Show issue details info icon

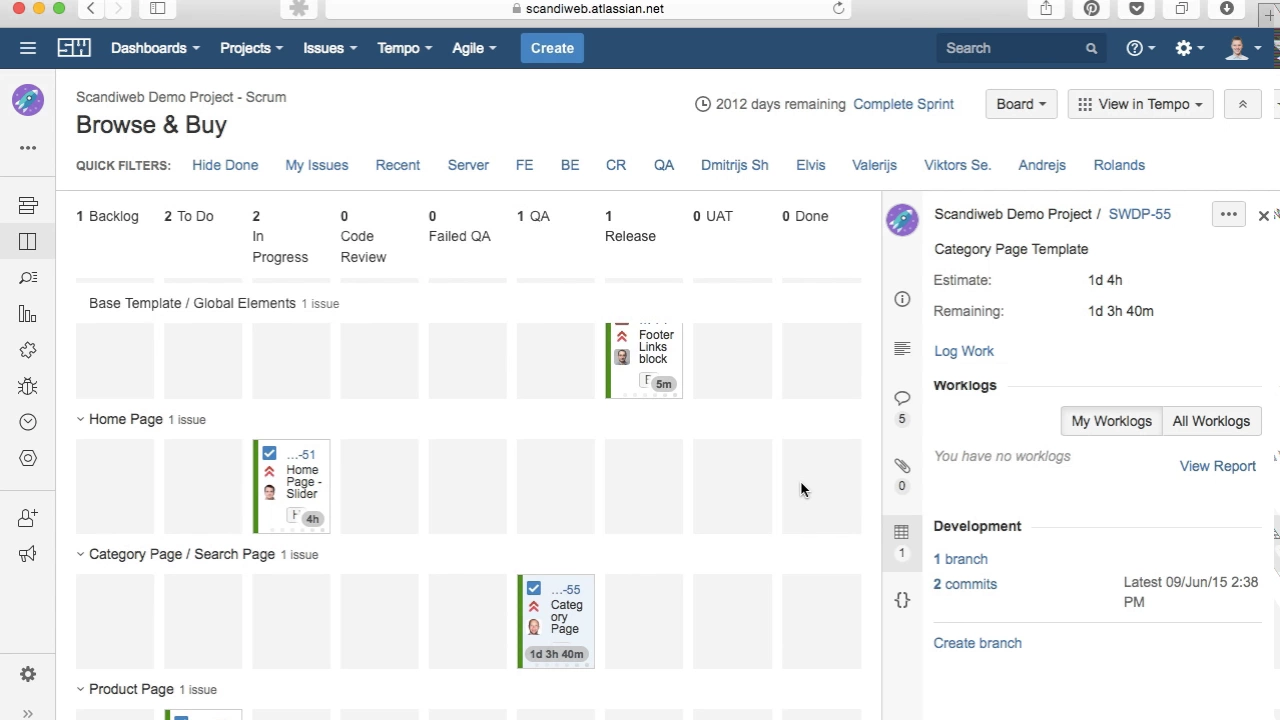[x=902, y=299]
